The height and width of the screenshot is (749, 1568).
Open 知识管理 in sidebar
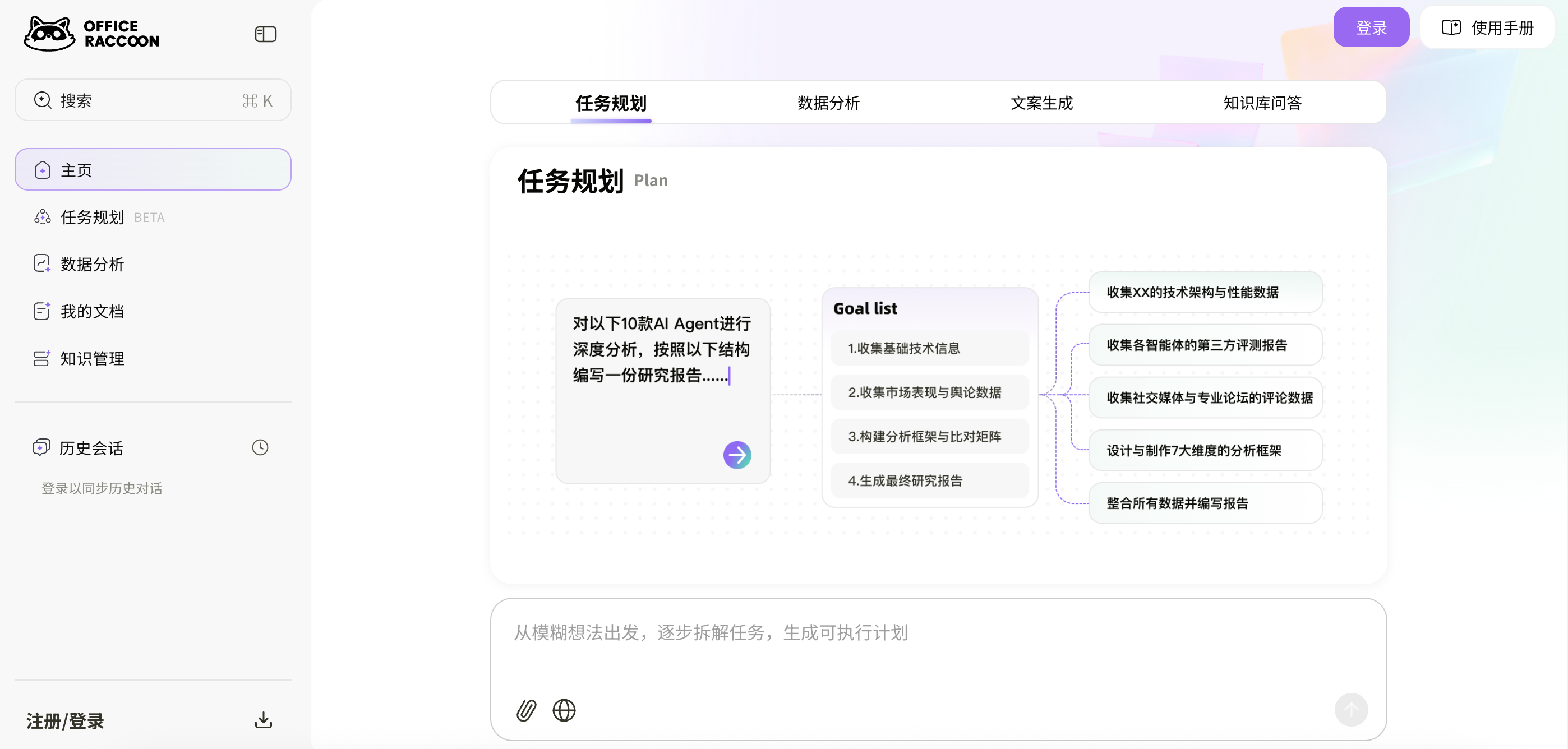(x=93, y=358)
